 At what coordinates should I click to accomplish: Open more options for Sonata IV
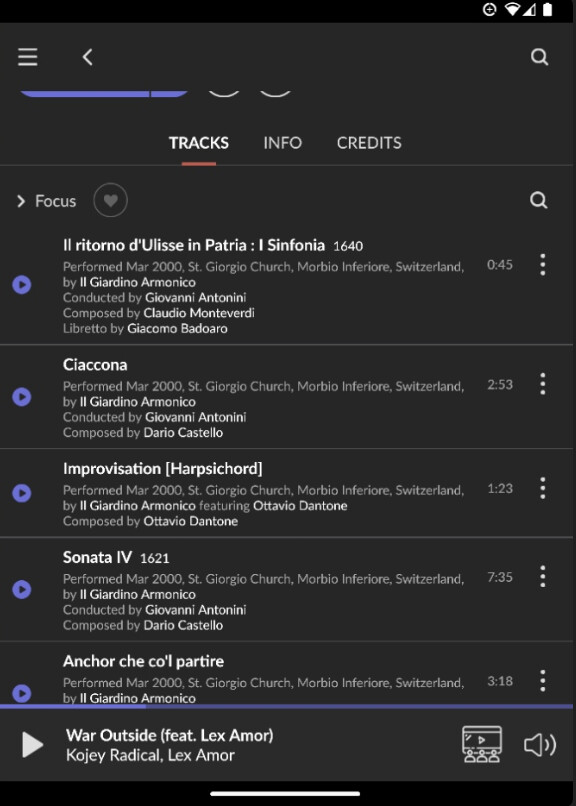pos(543,577)
